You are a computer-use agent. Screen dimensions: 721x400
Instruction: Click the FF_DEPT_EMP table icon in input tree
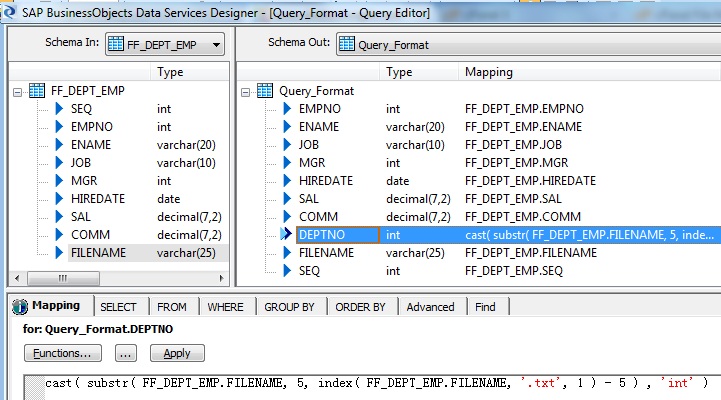(x=37, y=91)
